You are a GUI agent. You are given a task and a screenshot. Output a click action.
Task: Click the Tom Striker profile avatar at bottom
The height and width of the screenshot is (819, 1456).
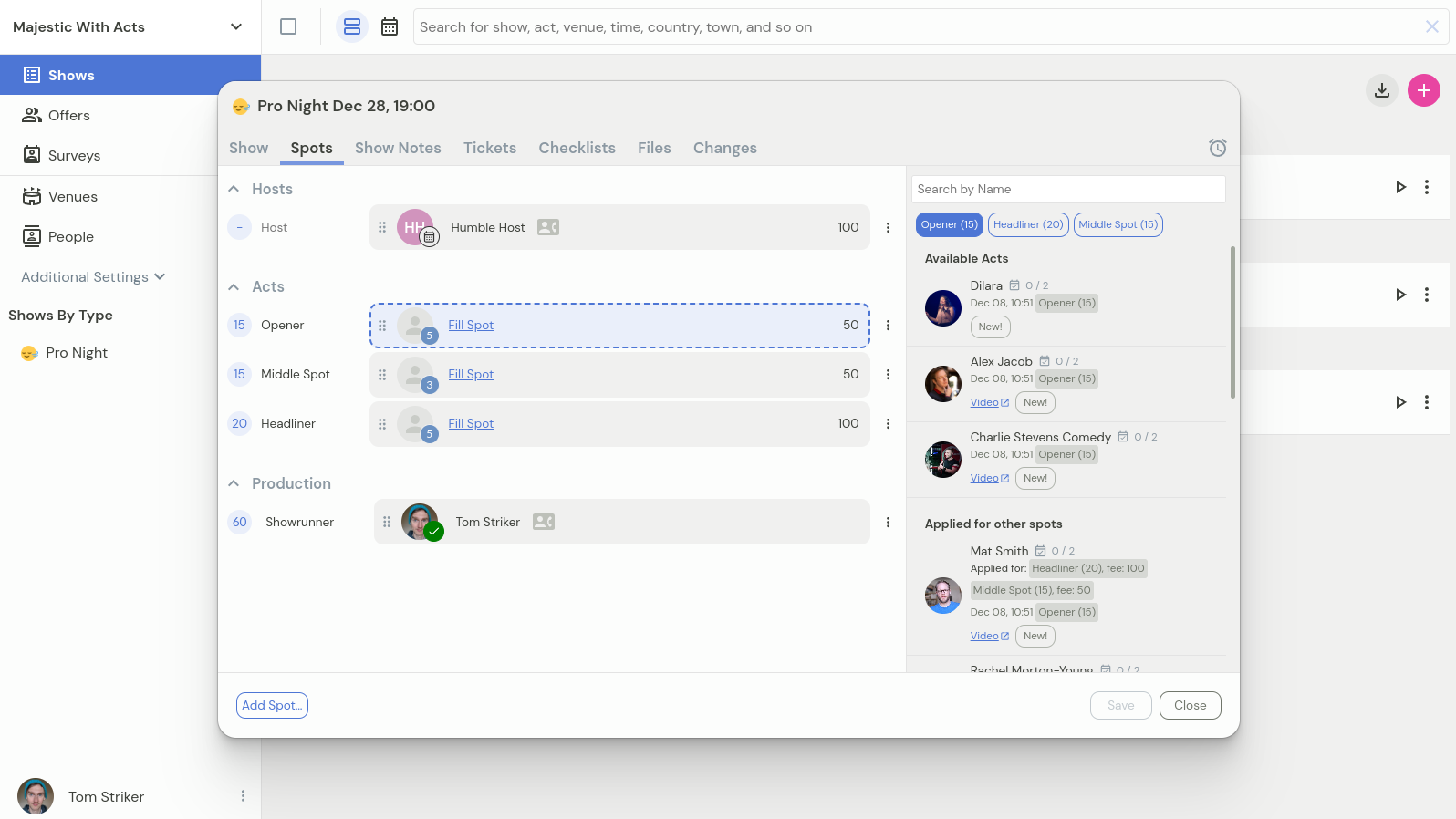pyautogui.click(x=36, y=796)
